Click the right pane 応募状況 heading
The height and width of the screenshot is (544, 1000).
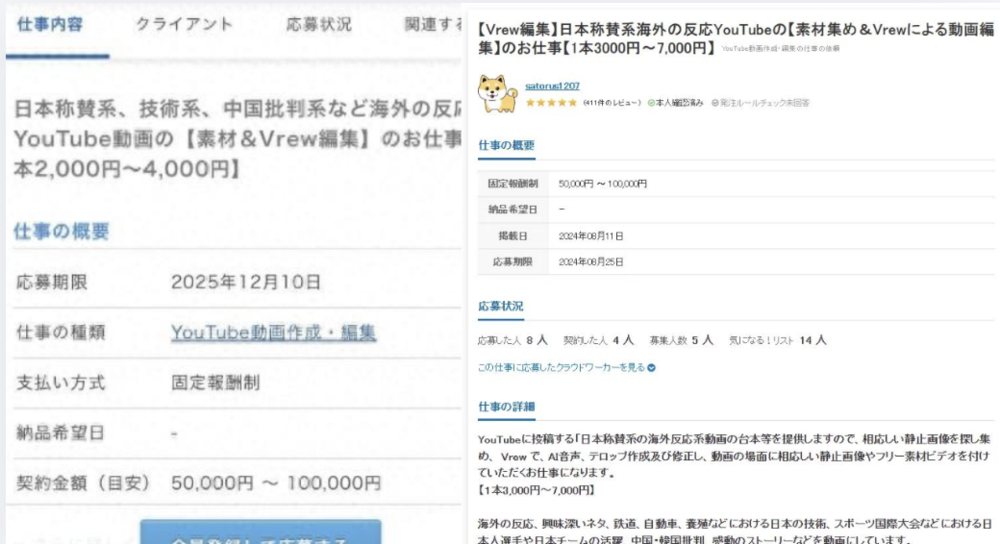click(501, 306)
